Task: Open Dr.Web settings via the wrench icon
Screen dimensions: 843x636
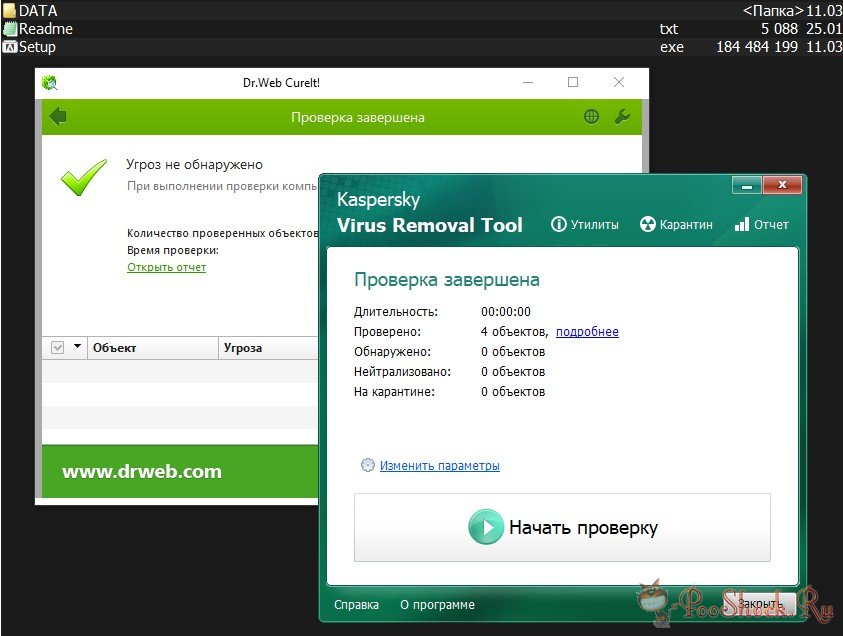Action: [x=621, y=117]
